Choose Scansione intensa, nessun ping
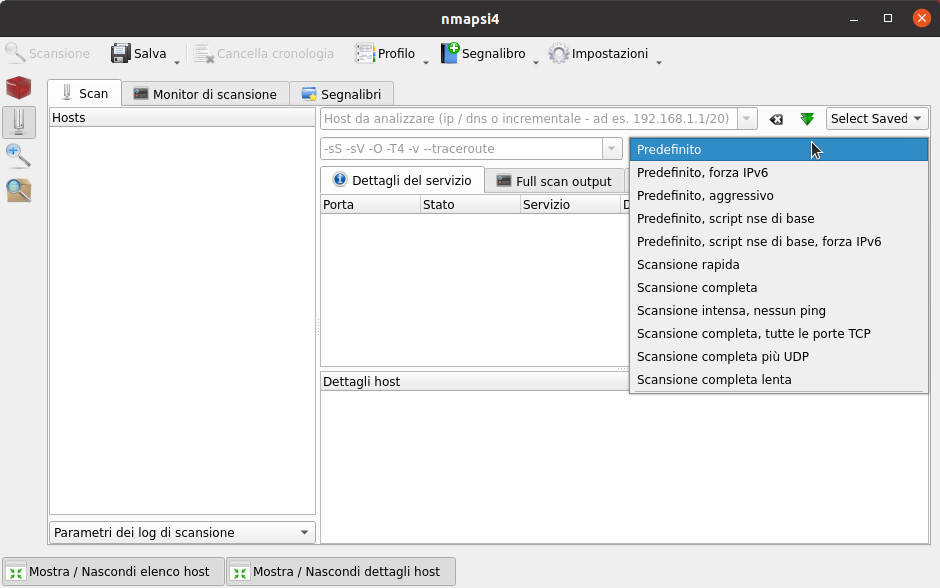This screenshot has width=940, height=588. [779, 310]
